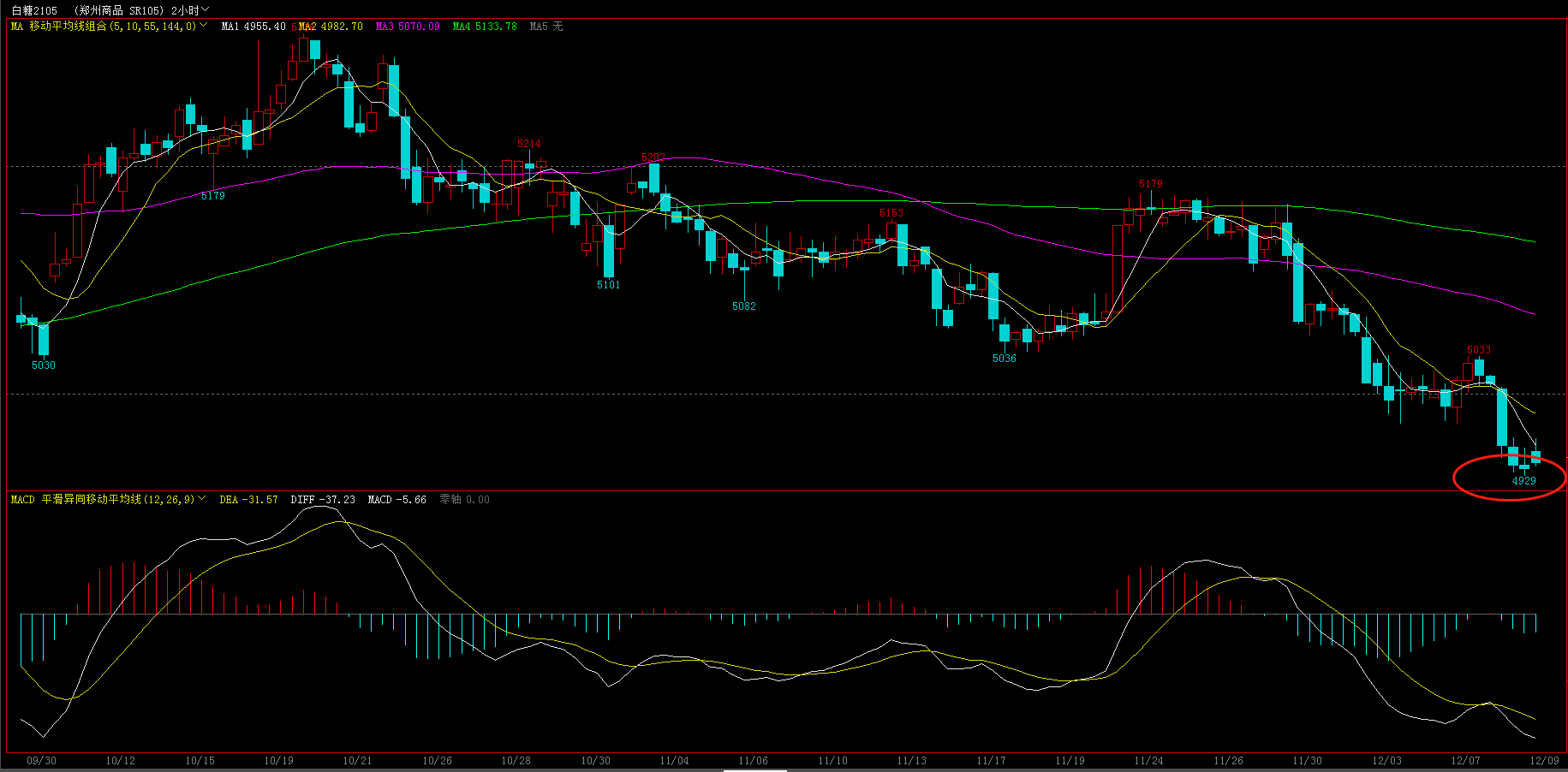Click the 5214 high price label
Screen dimensions: 1568x772
pos(528,144)
